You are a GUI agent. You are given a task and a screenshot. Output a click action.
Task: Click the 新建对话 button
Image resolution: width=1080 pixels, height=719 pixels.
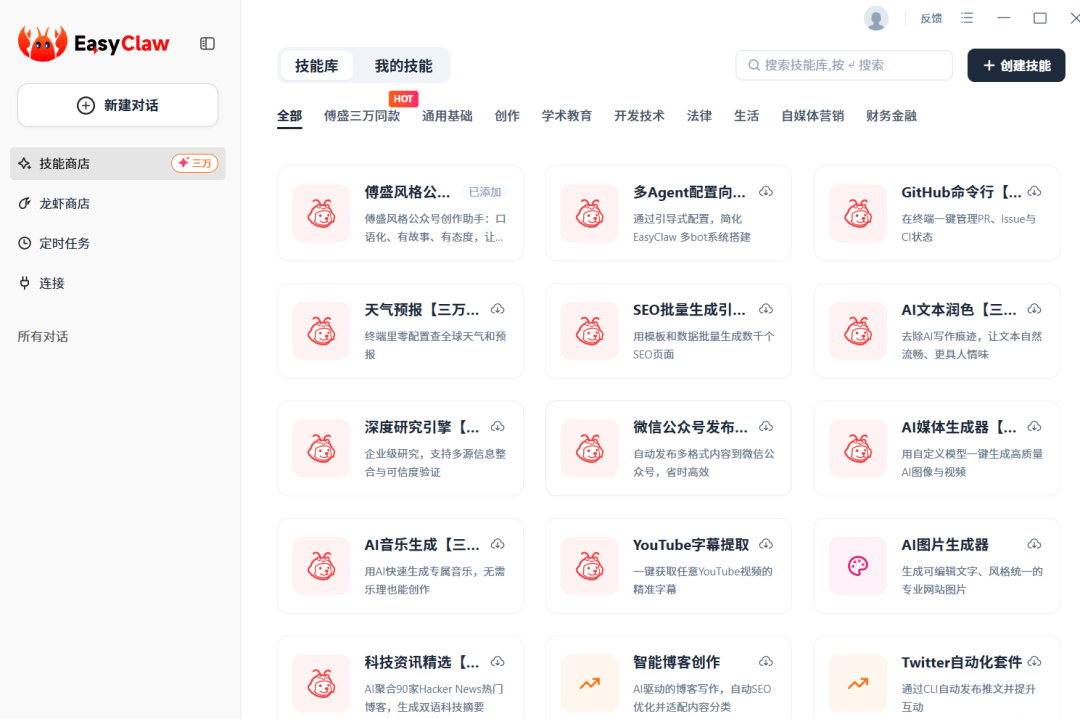tap(117, 105)
